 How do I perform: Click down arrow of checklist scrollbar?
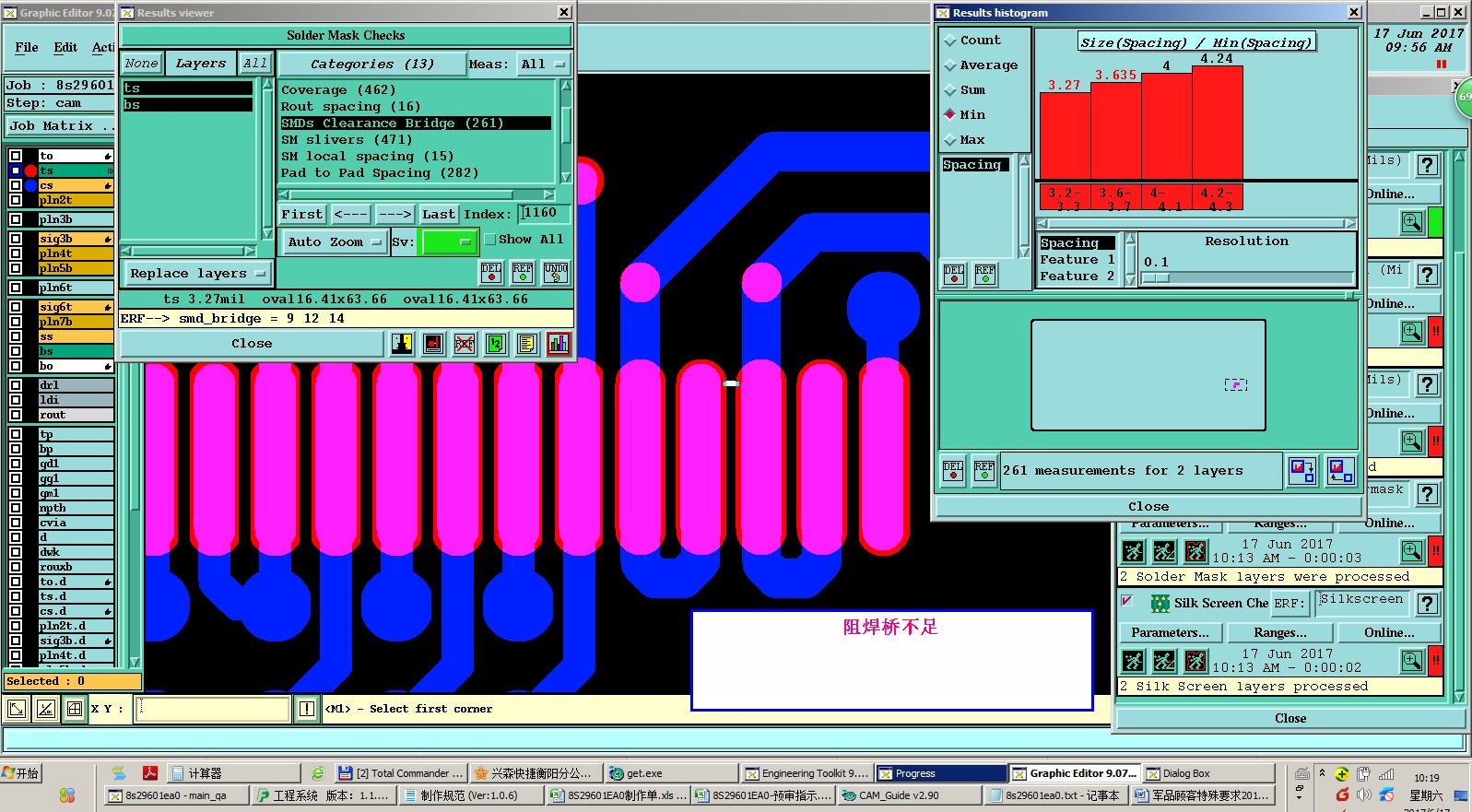[1459, 696]
